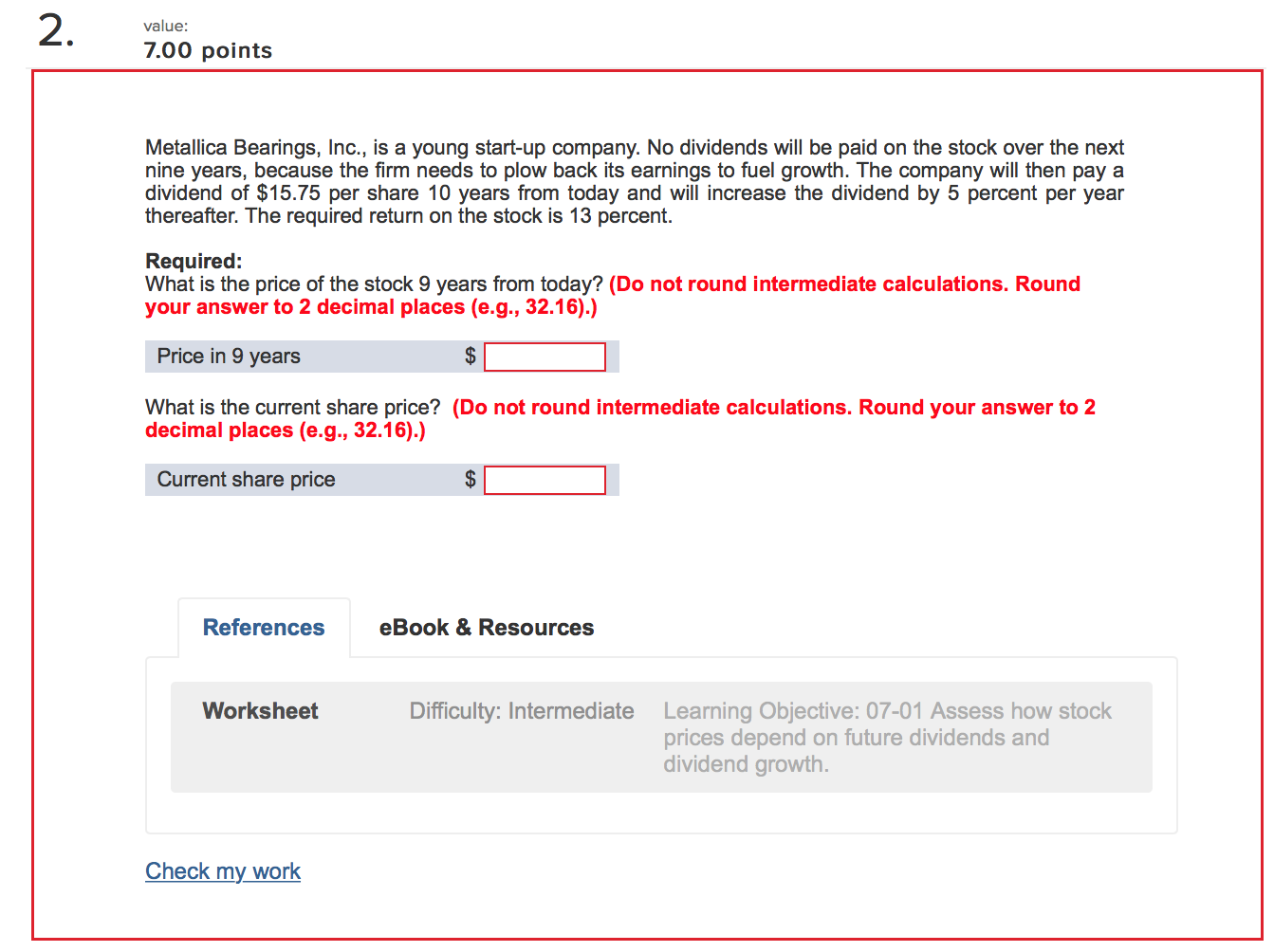Select 'What is the current share price?' text
Viewport: 1274px width, 952px height.
(x=293, y=408)
